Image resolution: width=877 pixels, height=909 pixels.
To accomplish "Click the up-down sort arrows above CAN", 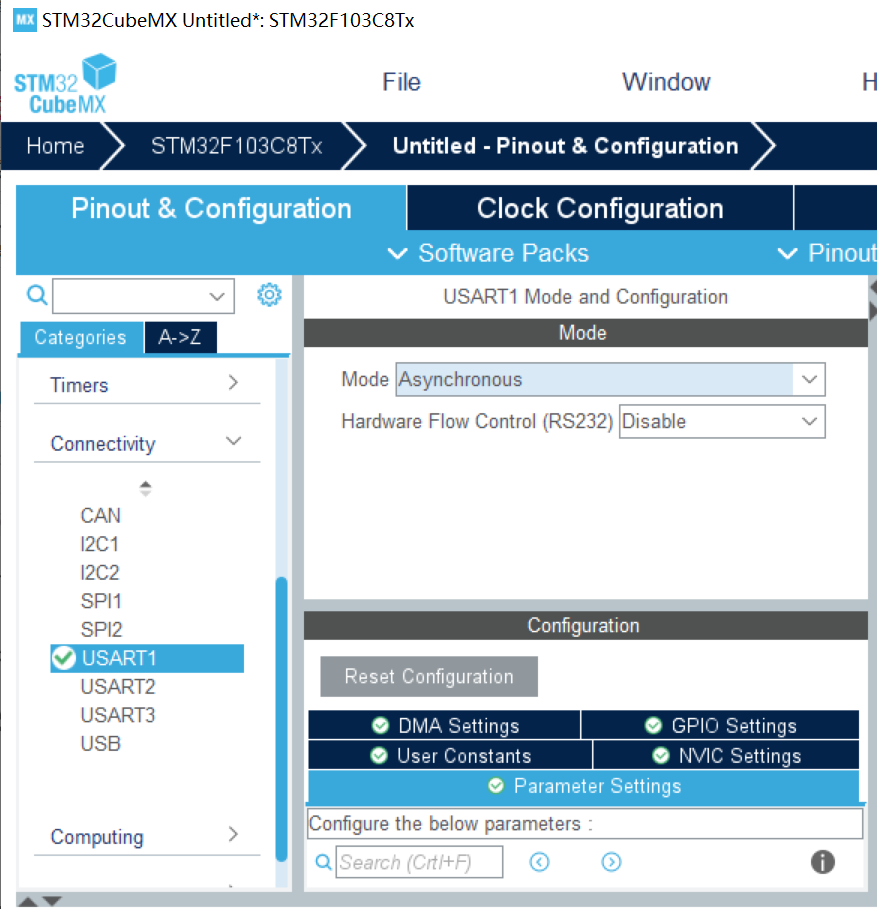I will pos(145,489).
